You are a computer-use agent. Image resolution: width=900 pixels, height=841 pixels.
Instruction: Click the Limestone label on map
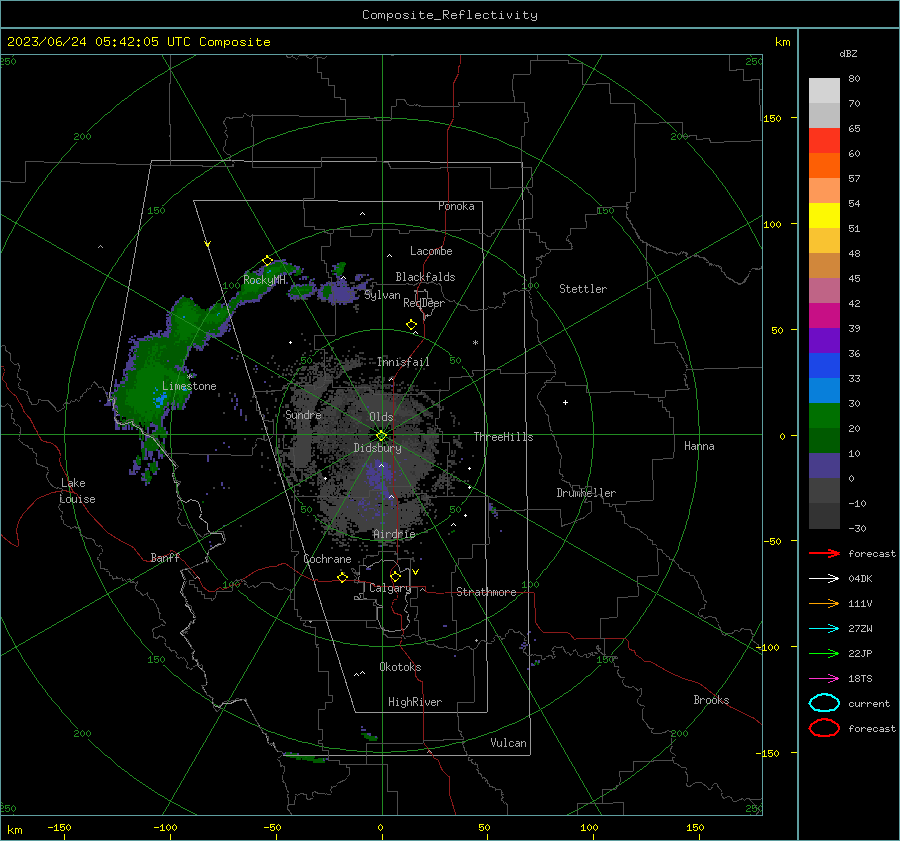click(189, 386)
